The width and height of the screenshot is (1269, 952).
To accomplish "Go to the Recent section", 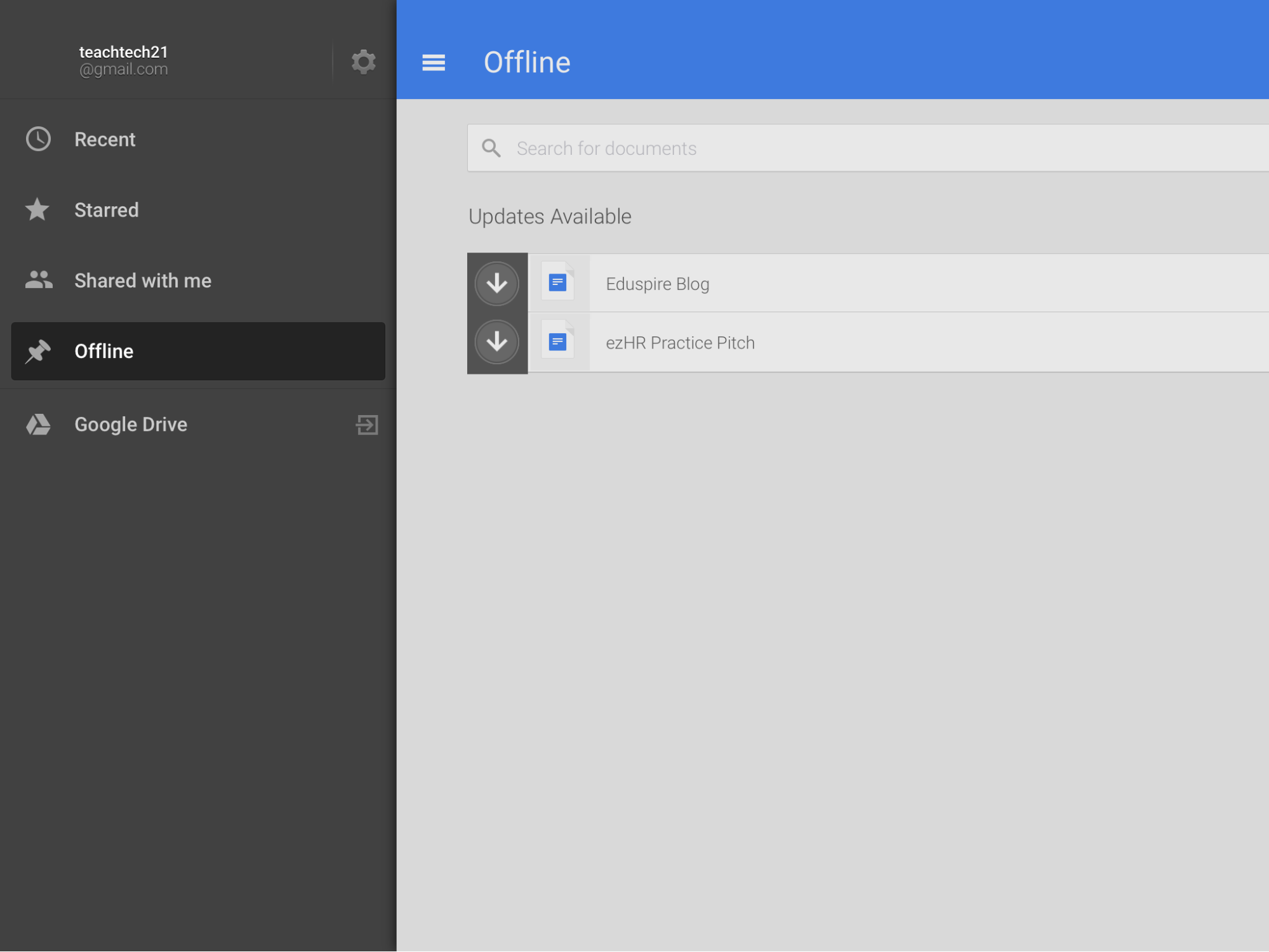I will pyautogui.click(x=198, y=140).
